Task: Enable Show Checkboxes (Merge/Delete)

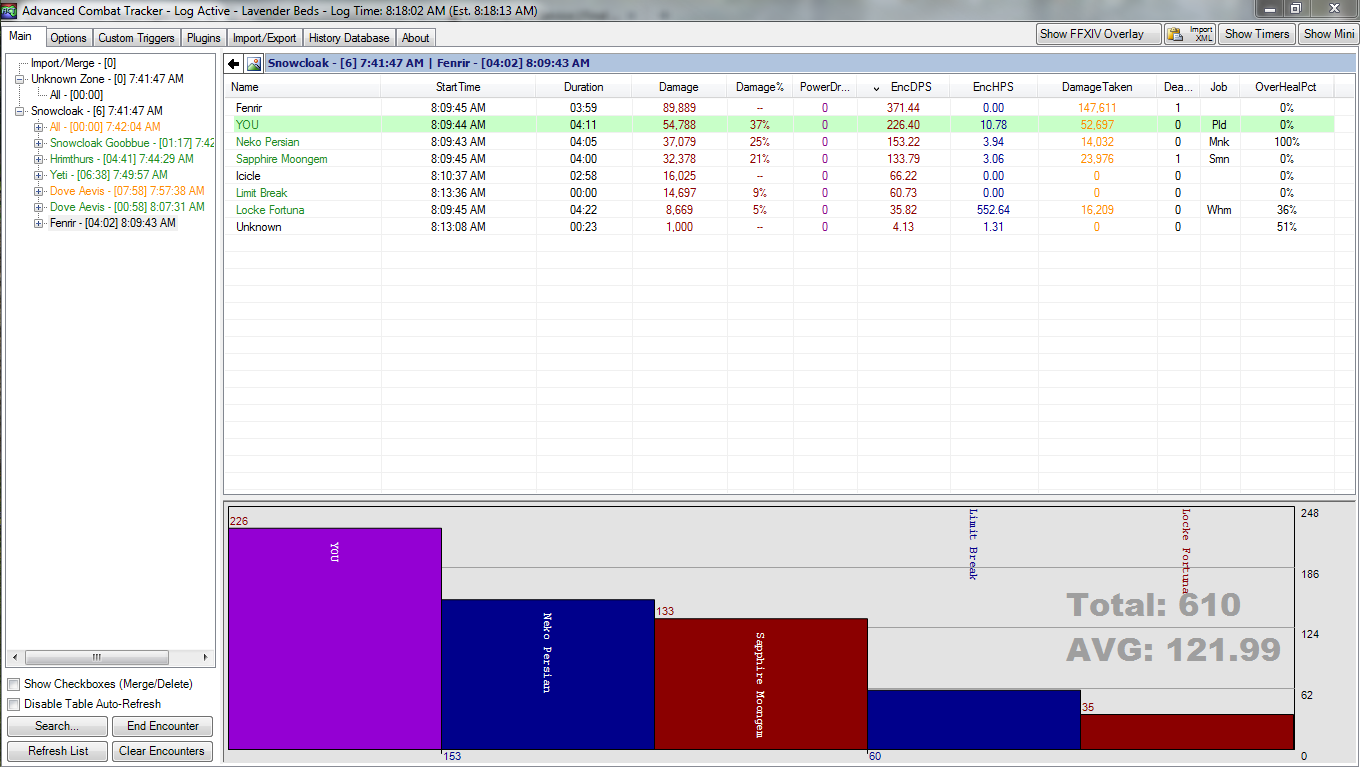Action: coord(14,684)
